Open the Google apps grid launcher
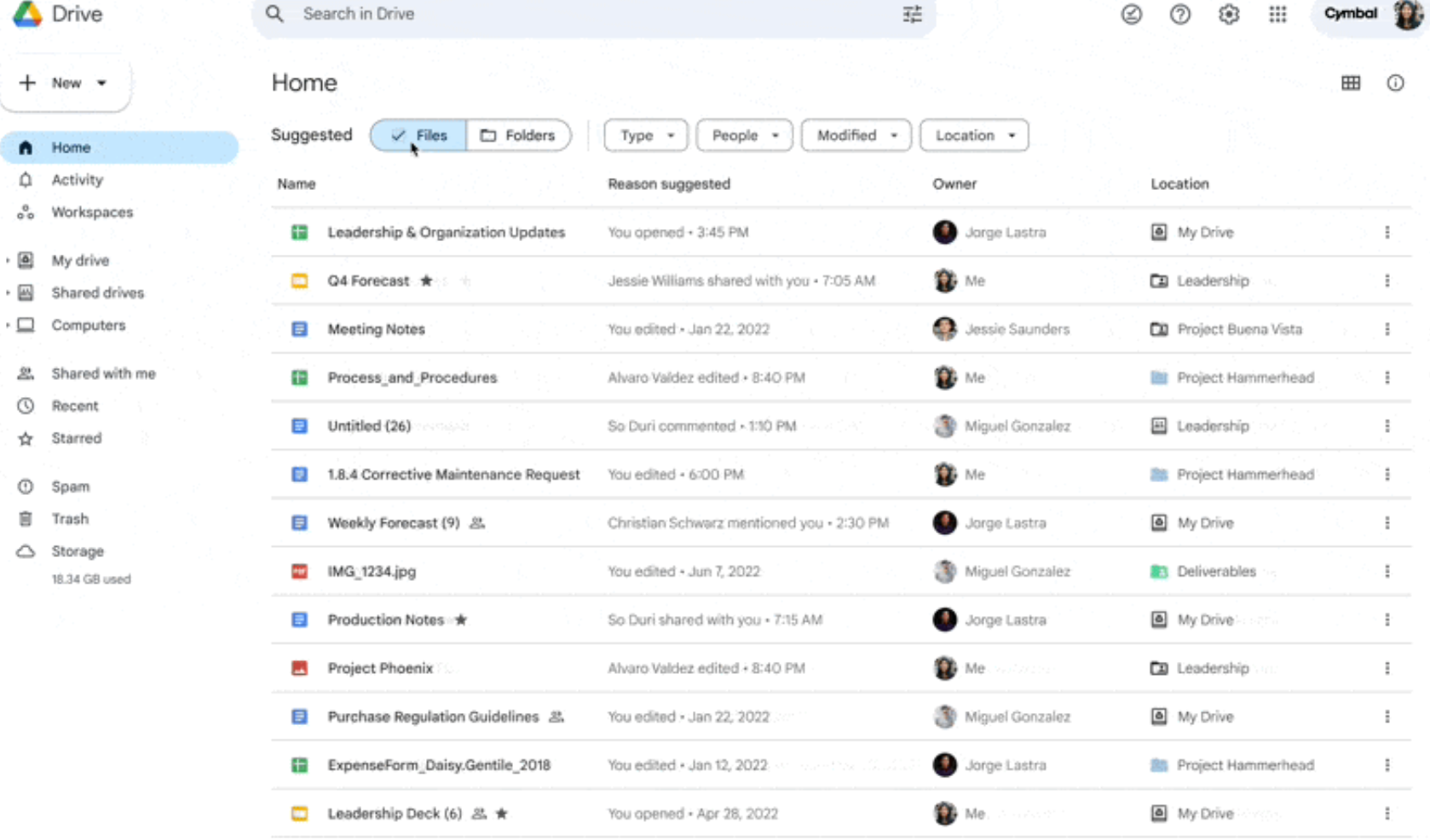The height and width of the screenshot is (840, 1430). pos(1277,14)
